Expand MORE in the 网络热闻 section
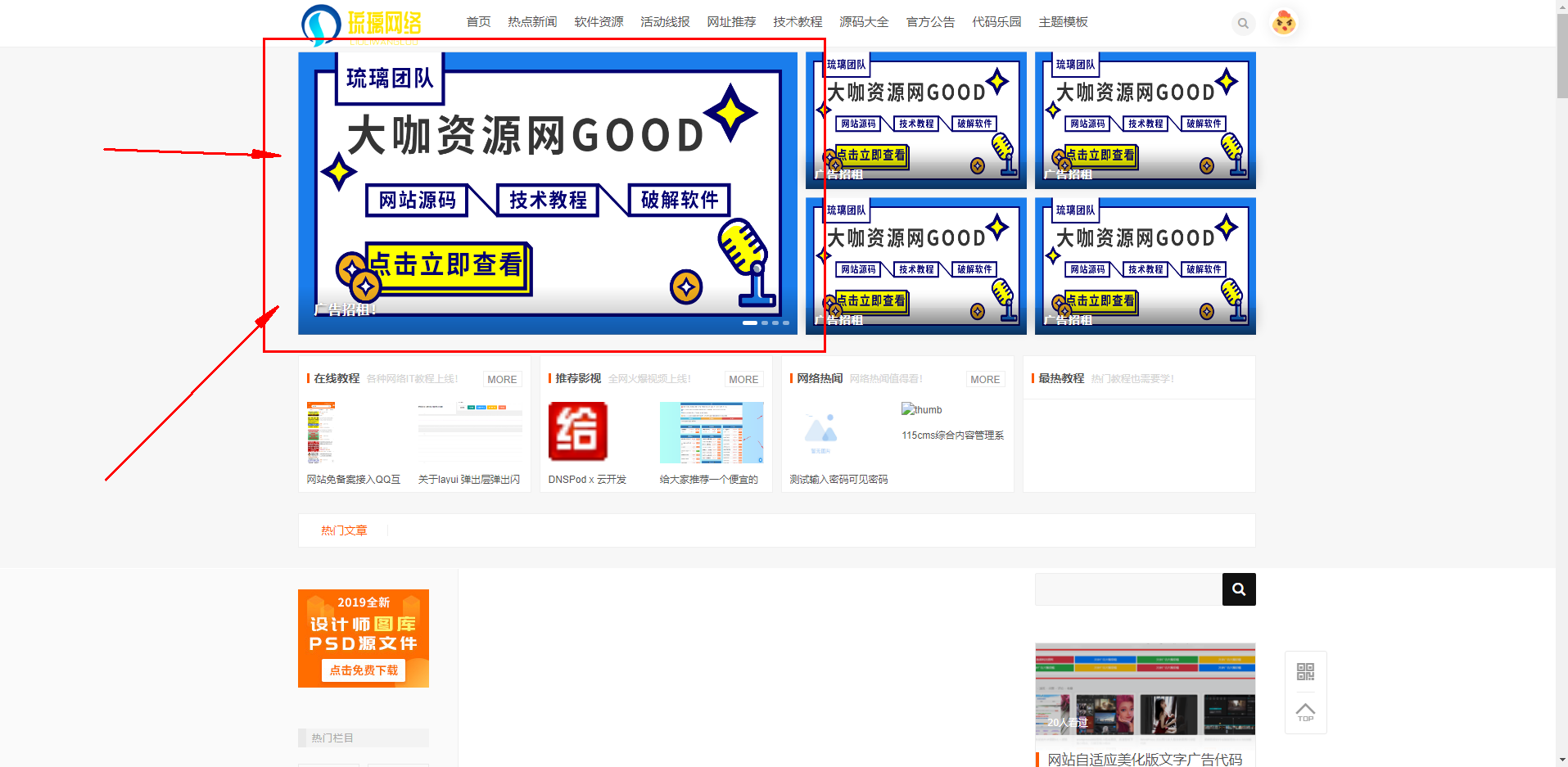The height and width of the screenshot is (767, 1568). pyautogui.click(x=985, y=379)
